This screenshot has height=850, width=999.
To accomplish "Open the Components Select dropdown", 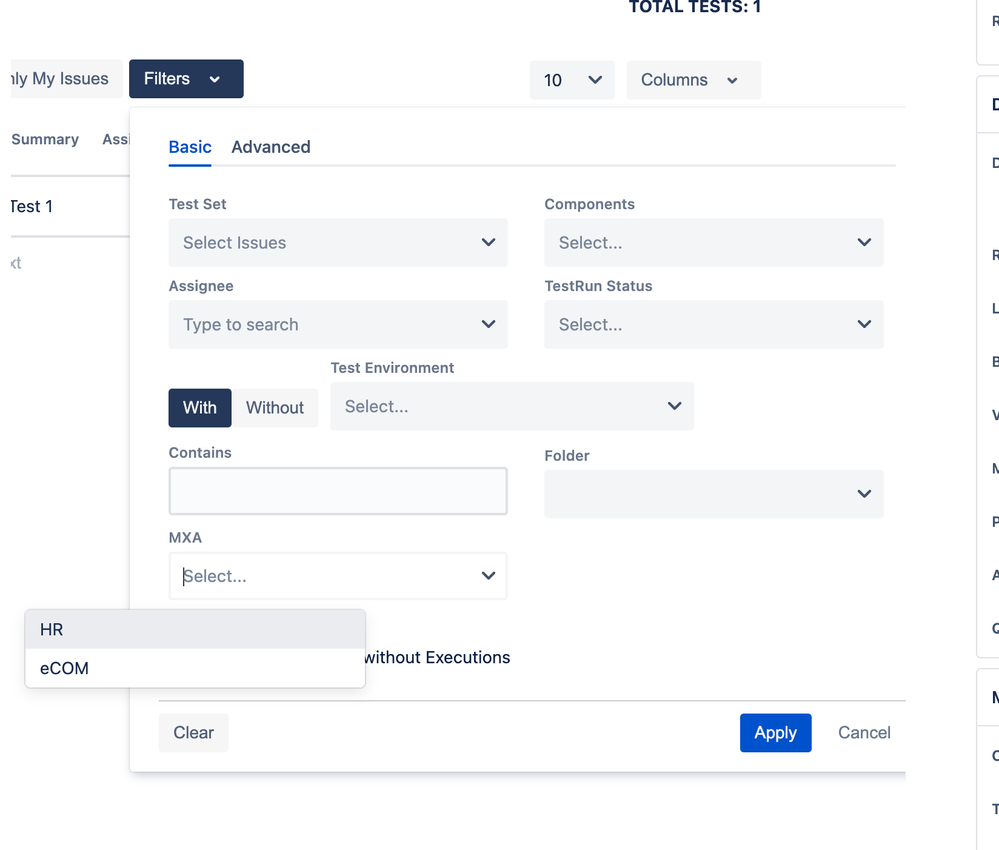I will pyautogui.click(x=714, y=243).
